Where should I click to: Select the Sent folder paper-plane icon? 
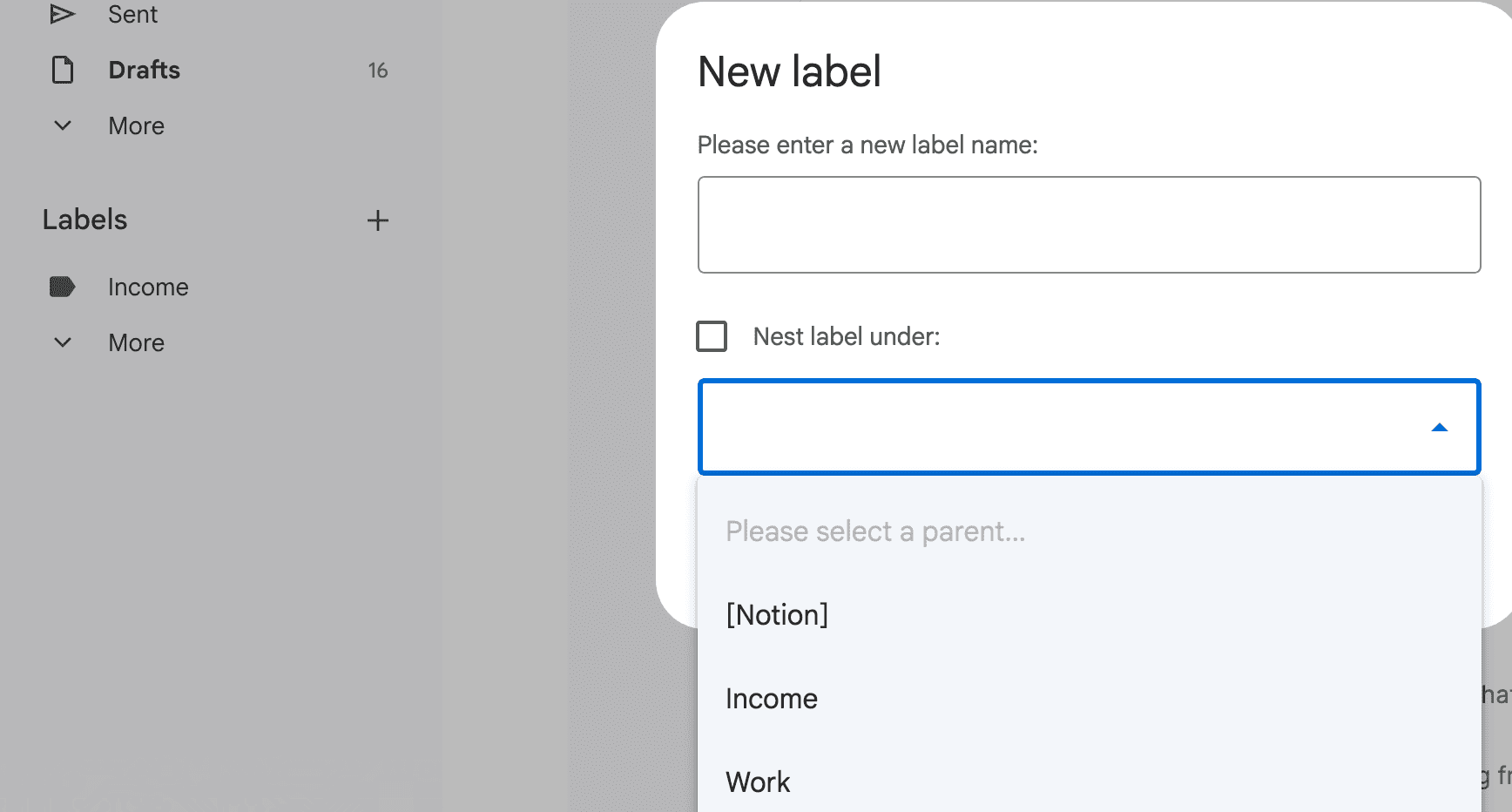coord(62,13)
